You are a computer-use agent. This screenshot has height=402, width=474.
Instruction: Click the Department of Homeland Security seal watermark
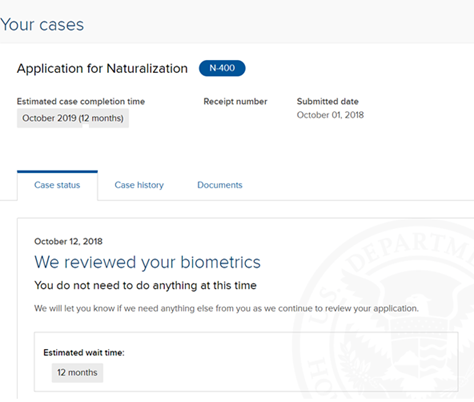(x=383, y=310)
